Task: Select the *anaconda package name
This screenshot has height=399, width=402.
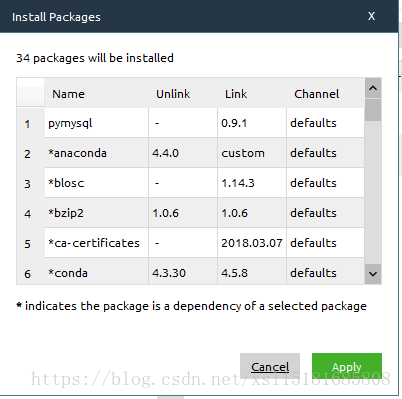Action: [97, 153]
